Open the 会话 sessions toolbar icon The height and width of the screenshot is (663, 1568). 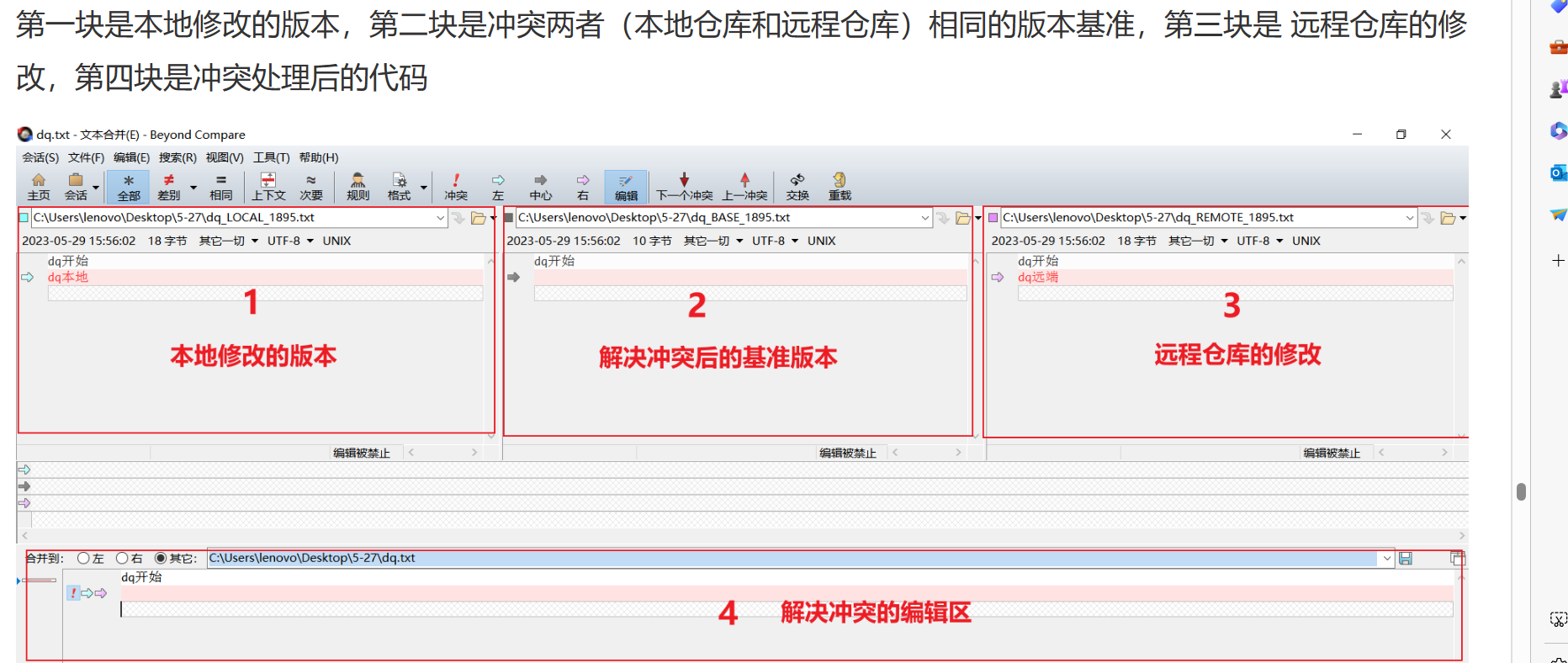coord(76,187)
